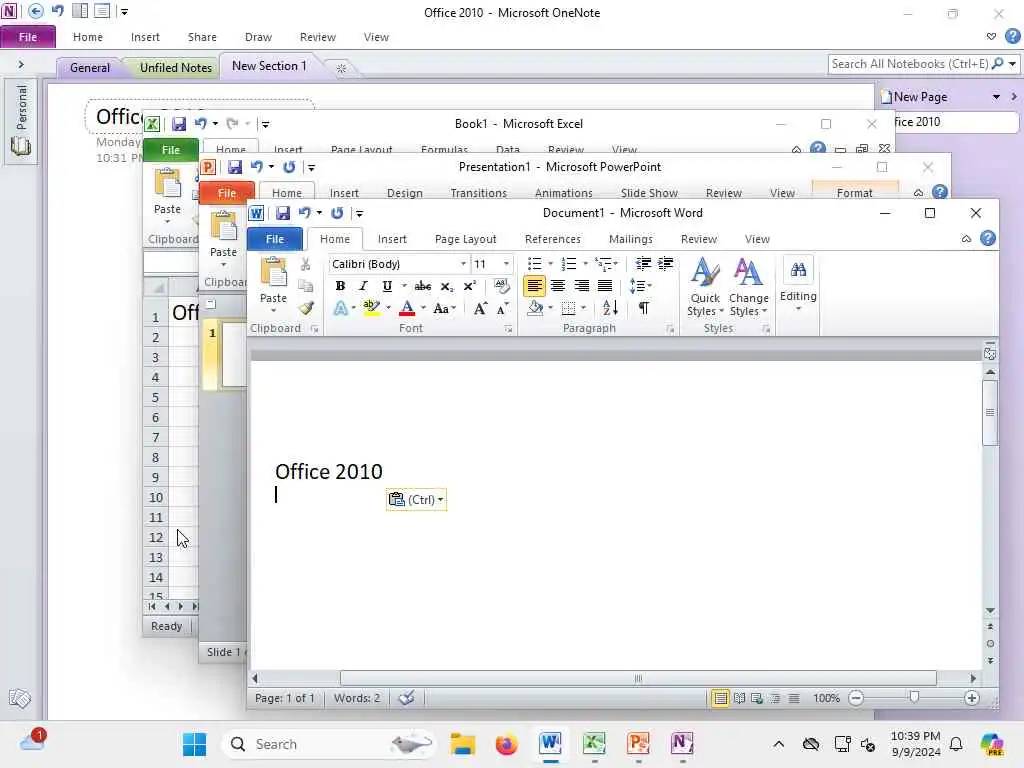This screenshot has width=1024, height=768.
Task: Click Borders icon in Word
Action: 569,308
